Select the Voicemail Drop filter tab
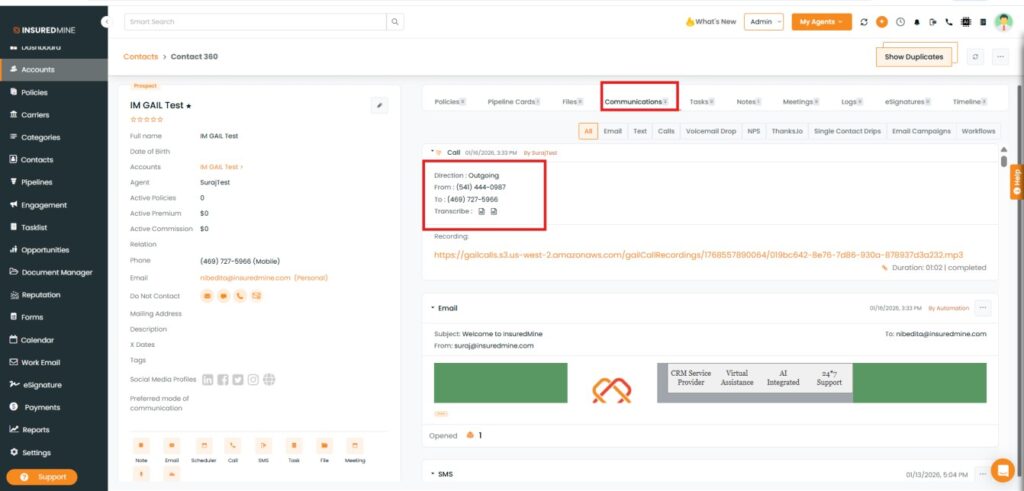The height and width of the screenshot is (491, 1024). tap(711, 131)
